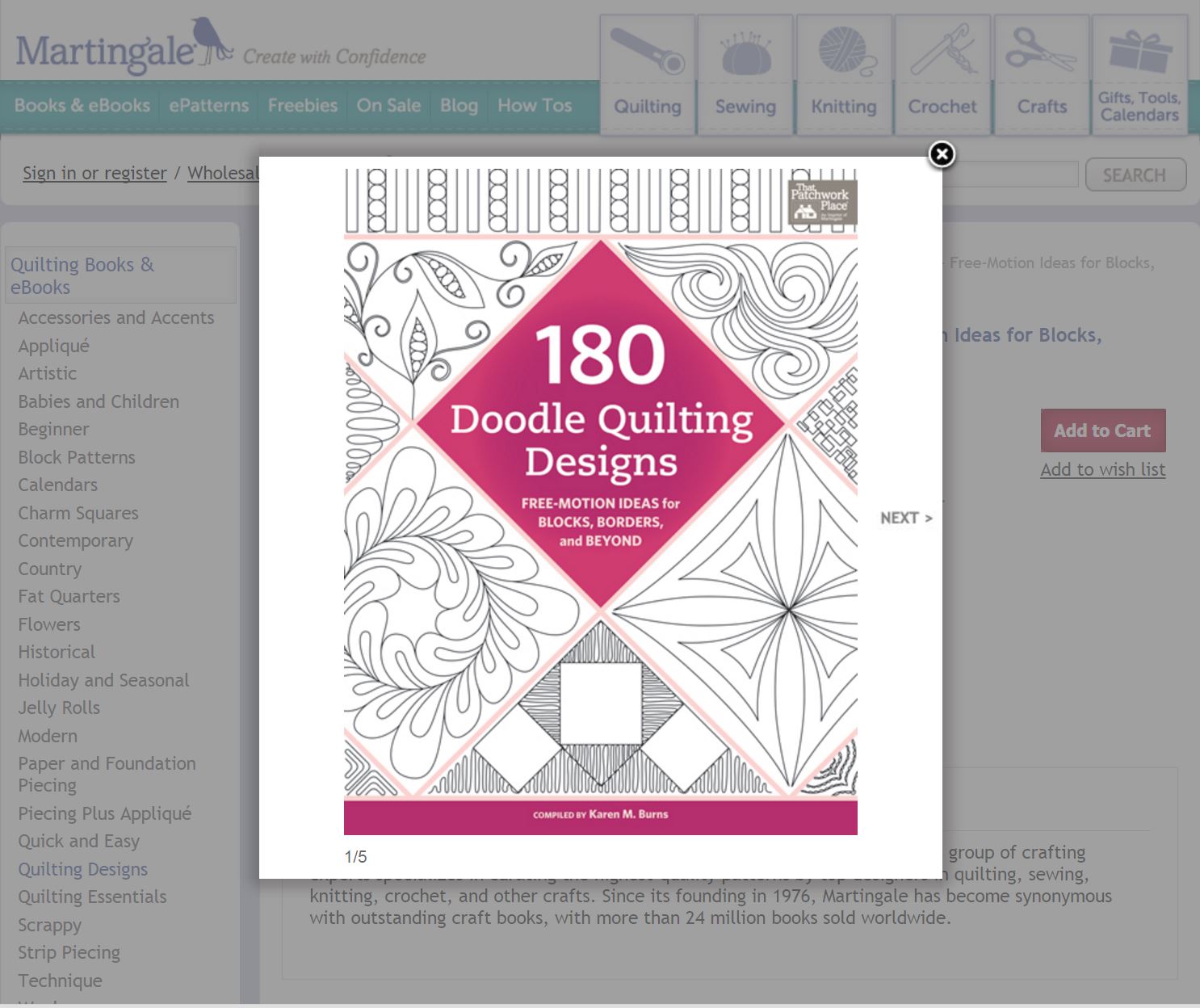Select Contemporary category
Viewport: 1200px width, 1008px height.
tap(75, 540)
